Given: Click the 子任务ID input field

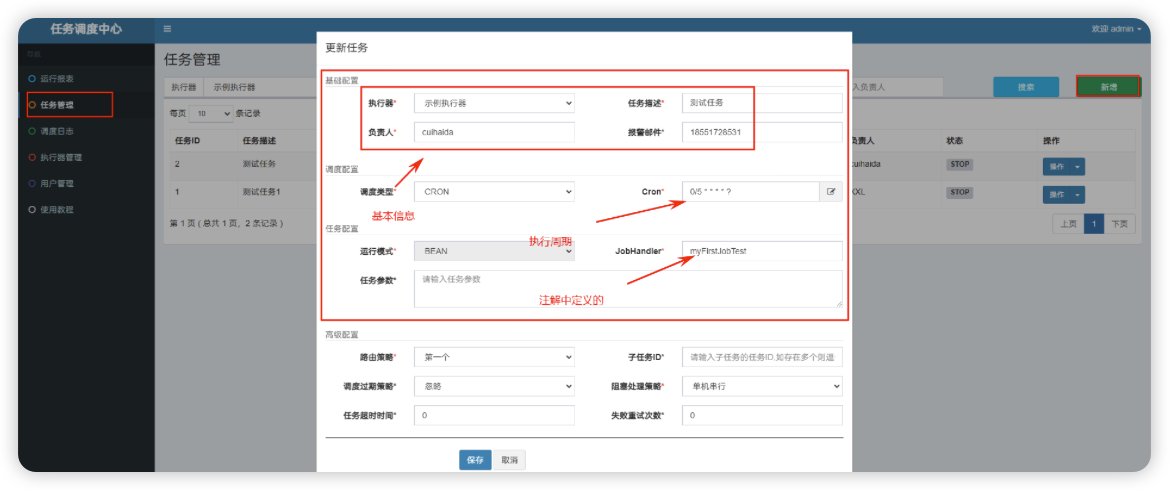Looking at the screenshot, I should coord(762,357).
